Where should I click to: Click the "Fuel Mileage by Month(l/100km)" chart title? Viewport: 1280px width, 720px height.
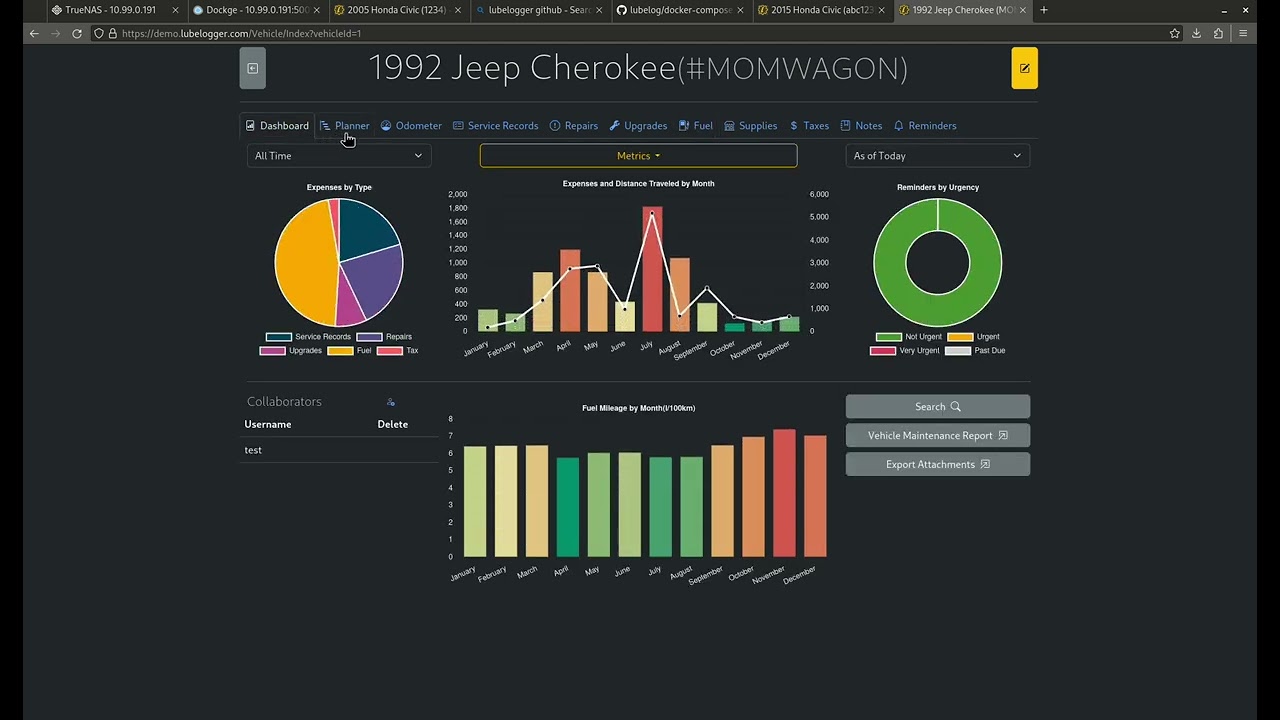[639, 408]
